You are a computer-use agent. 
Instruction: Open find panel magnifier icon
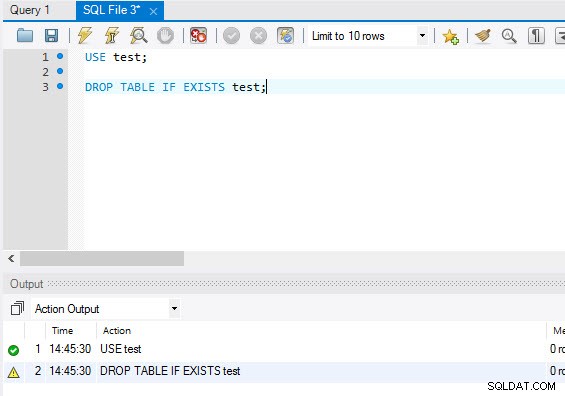(x=509, y=36)
